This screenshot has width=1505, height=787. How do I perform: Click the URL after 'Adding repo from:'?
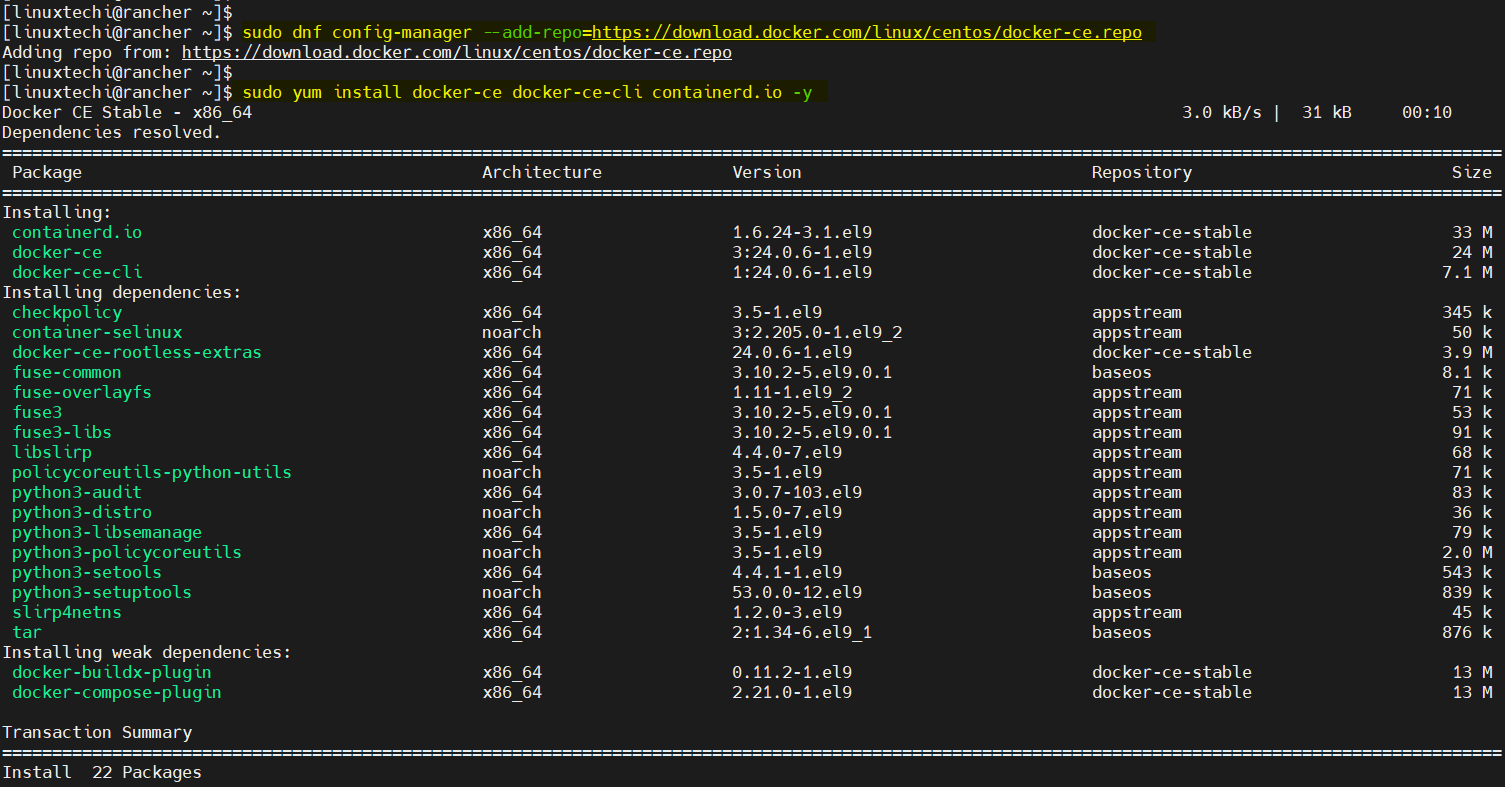[x=457, y=52]
